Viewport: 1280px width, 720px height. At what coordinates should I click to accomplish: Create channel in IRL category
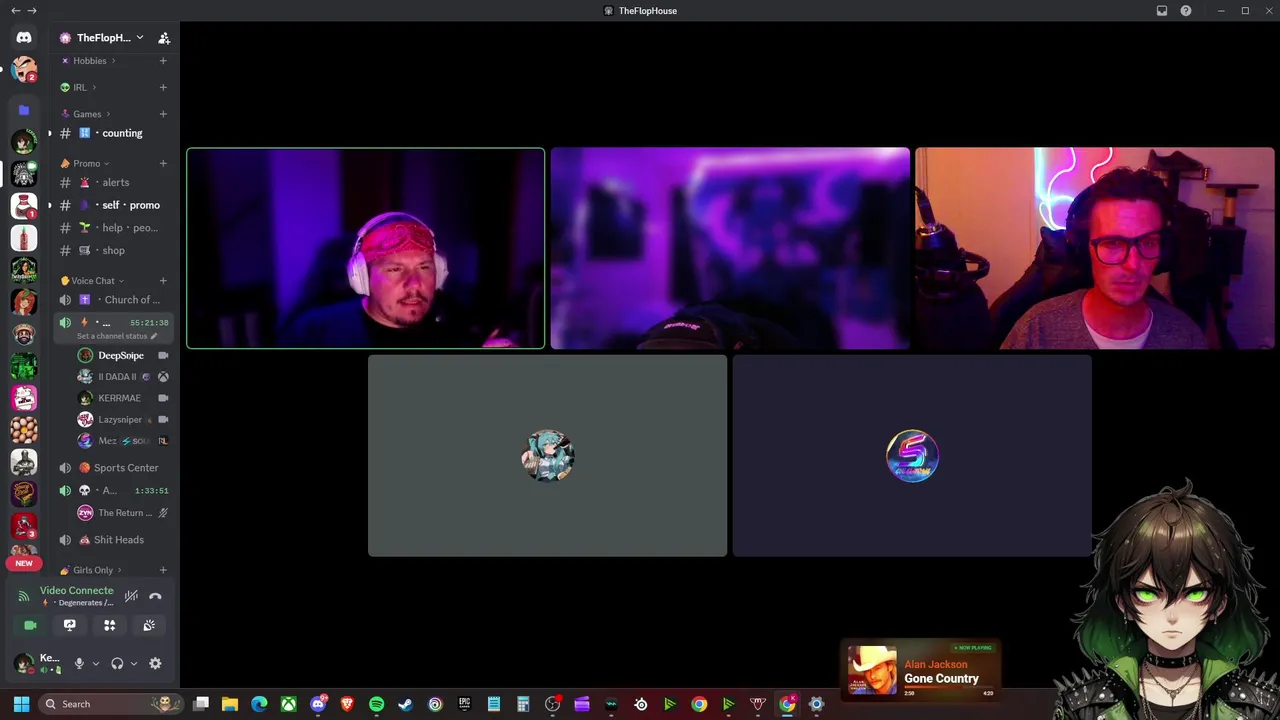[x=163, y=87]
